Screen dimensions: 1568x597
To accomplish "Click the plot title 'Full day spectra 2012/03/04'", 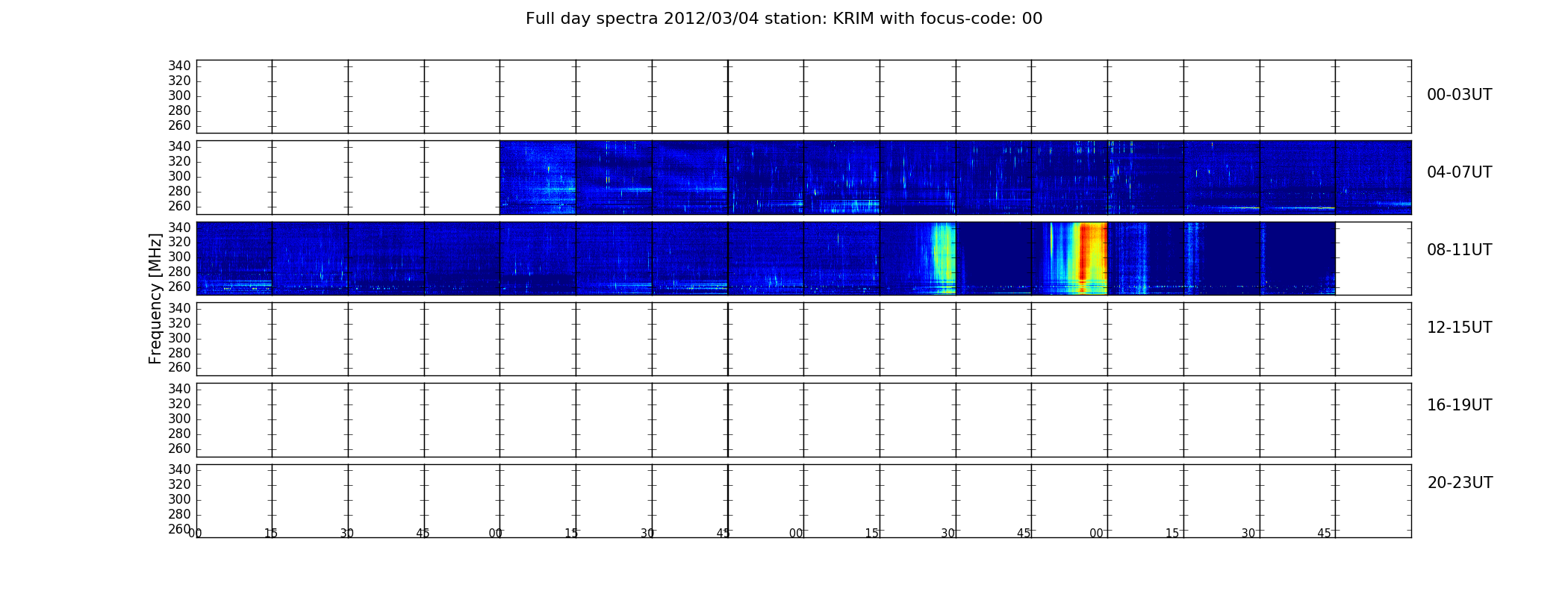I will (783, 19).
